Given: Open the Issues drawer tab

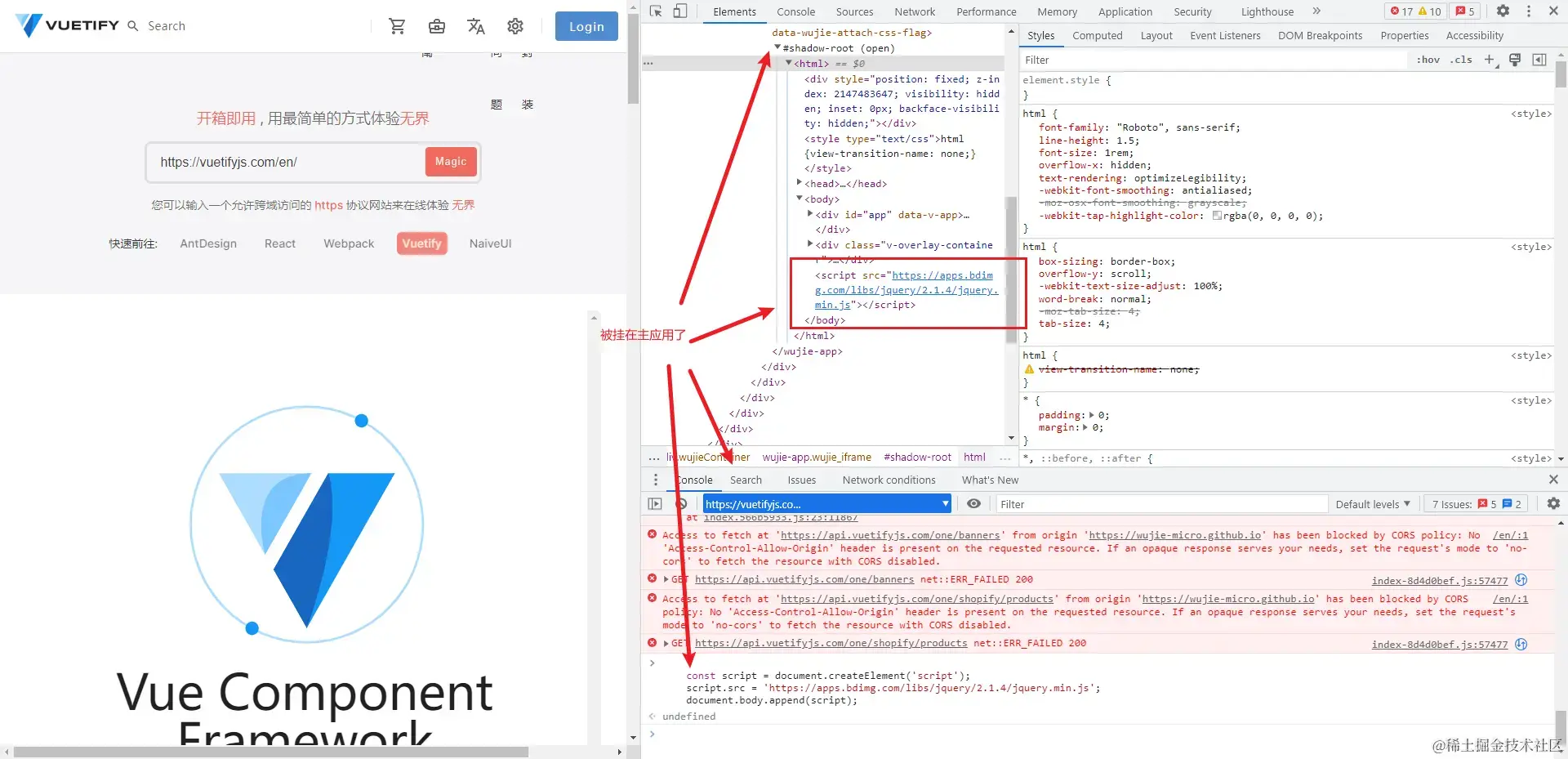Looking at the screenshot, I should tap(801, 480).
